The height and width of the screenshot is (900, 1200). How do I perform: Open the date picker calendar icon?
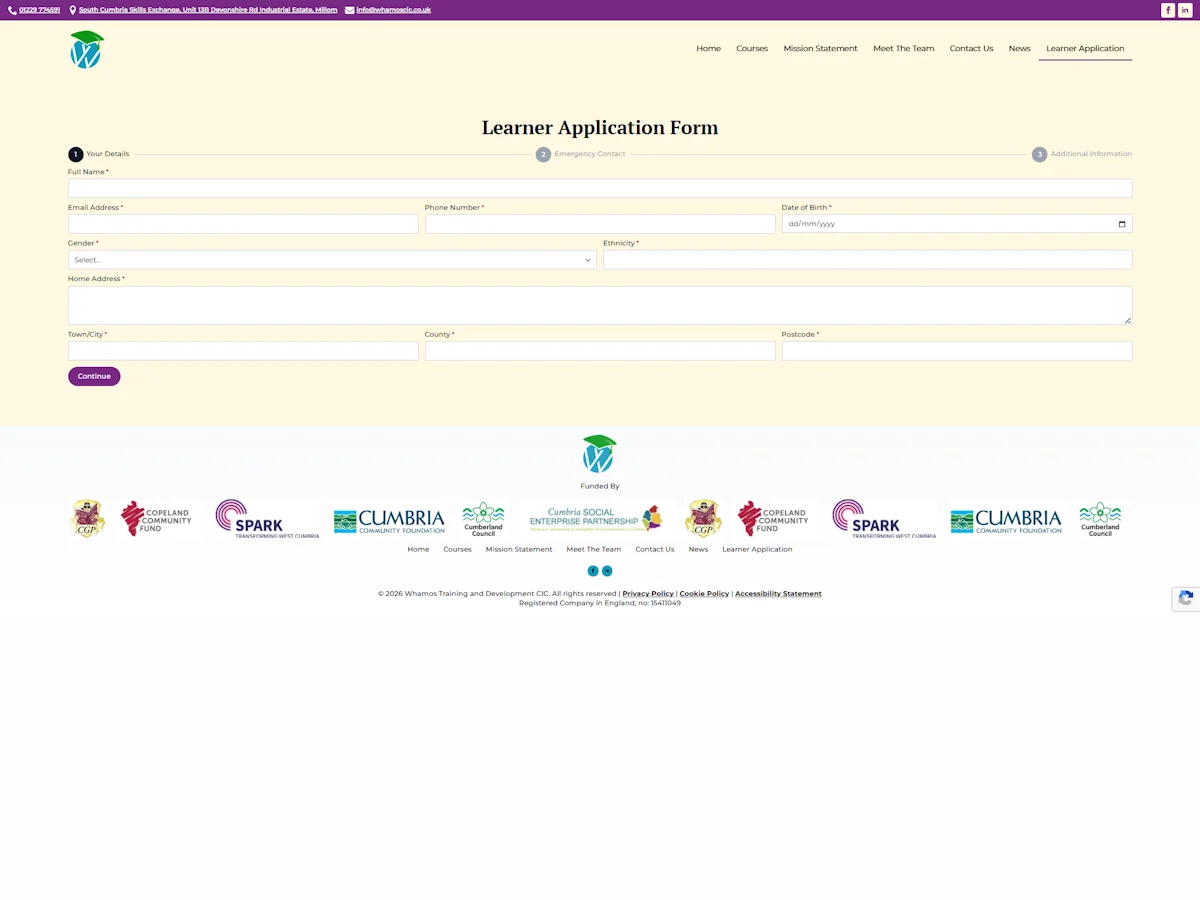pos(1122,224)
